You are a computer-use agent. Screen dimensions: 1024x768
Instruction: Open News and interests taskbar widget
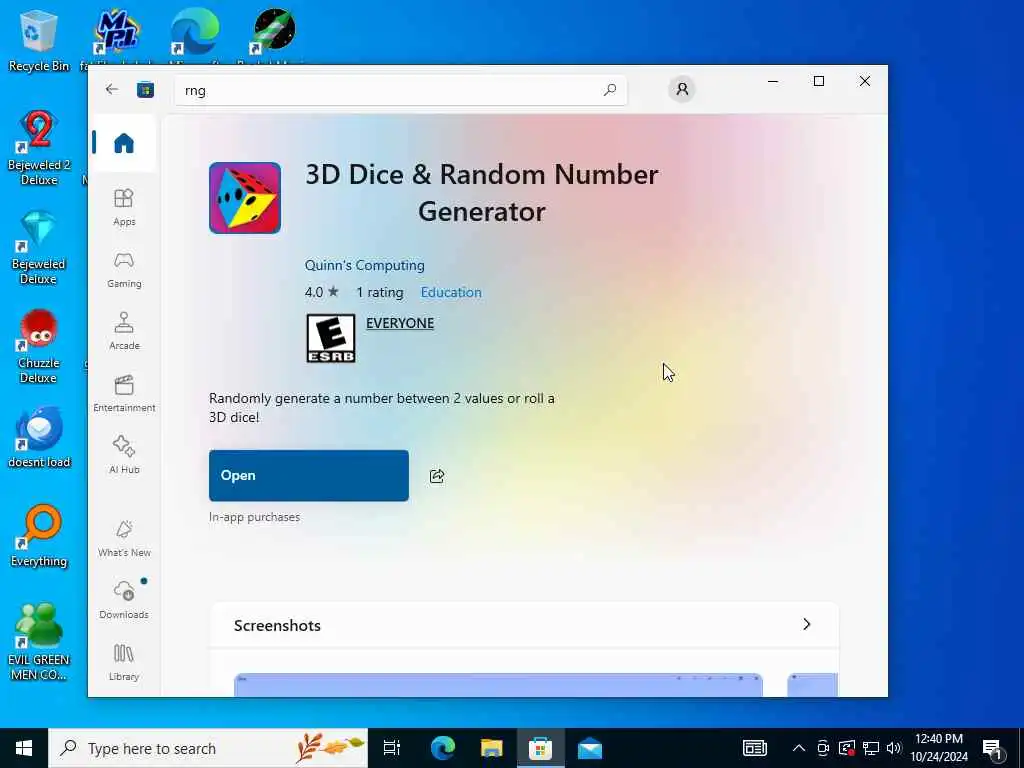click(x=754, y=748)
